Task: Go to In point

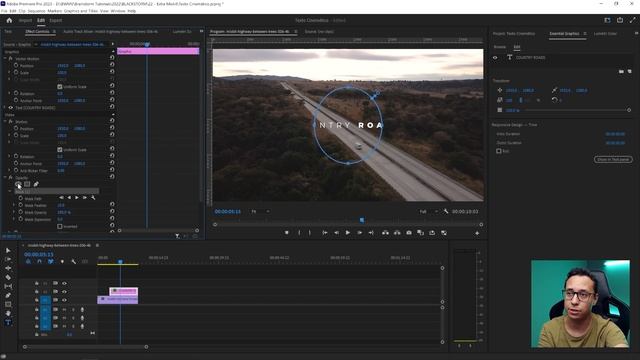Action: point(324,233)
